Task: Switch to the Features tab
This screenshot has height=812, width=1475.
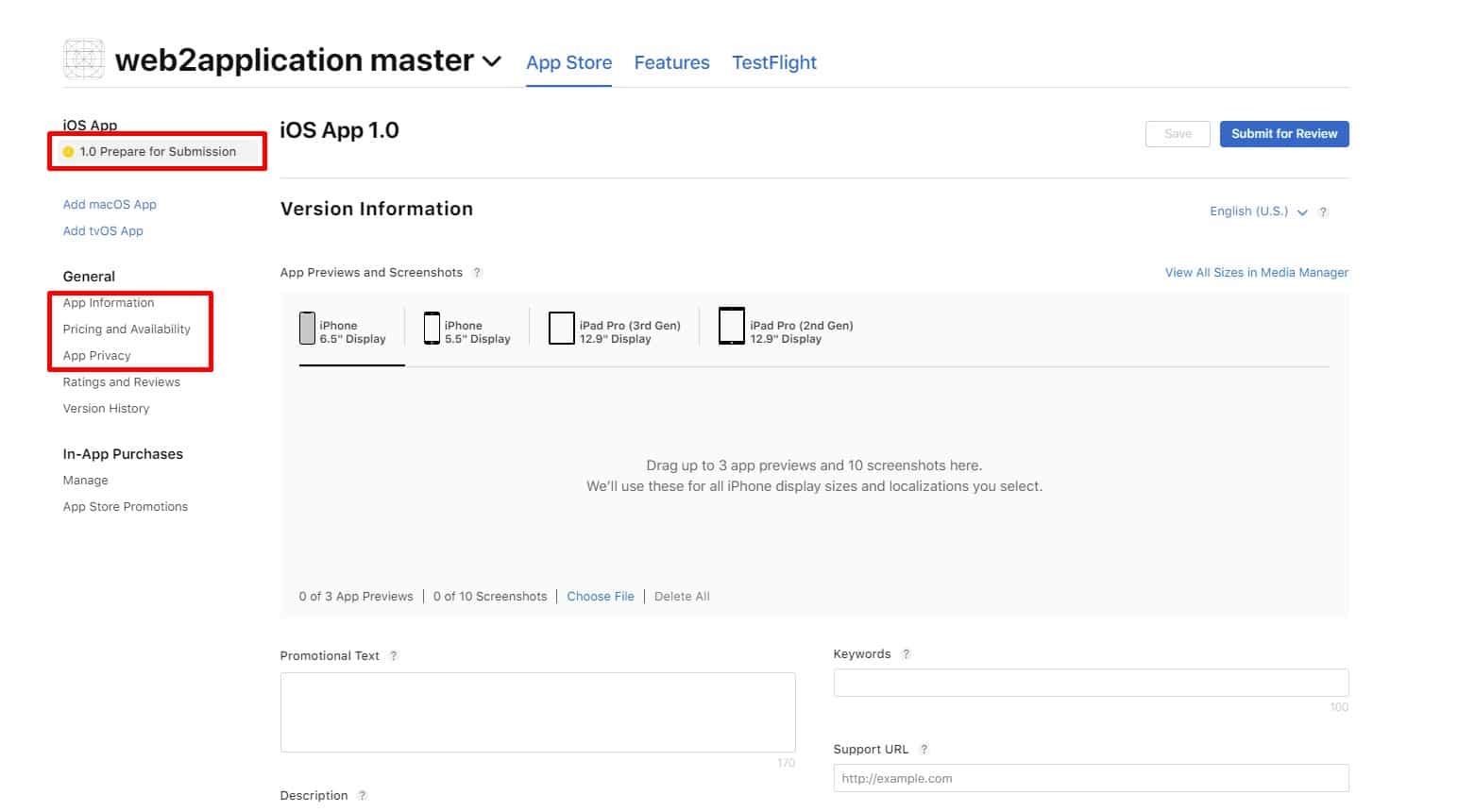Action: (671, 62)
